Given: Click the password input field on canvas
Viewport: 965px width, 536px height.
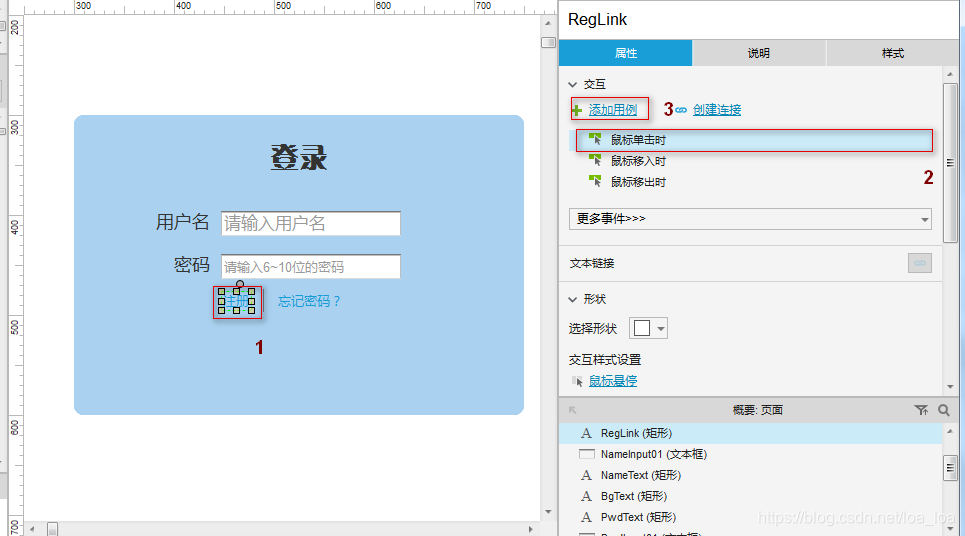Looking at the screenshot, I should point(311,266).
